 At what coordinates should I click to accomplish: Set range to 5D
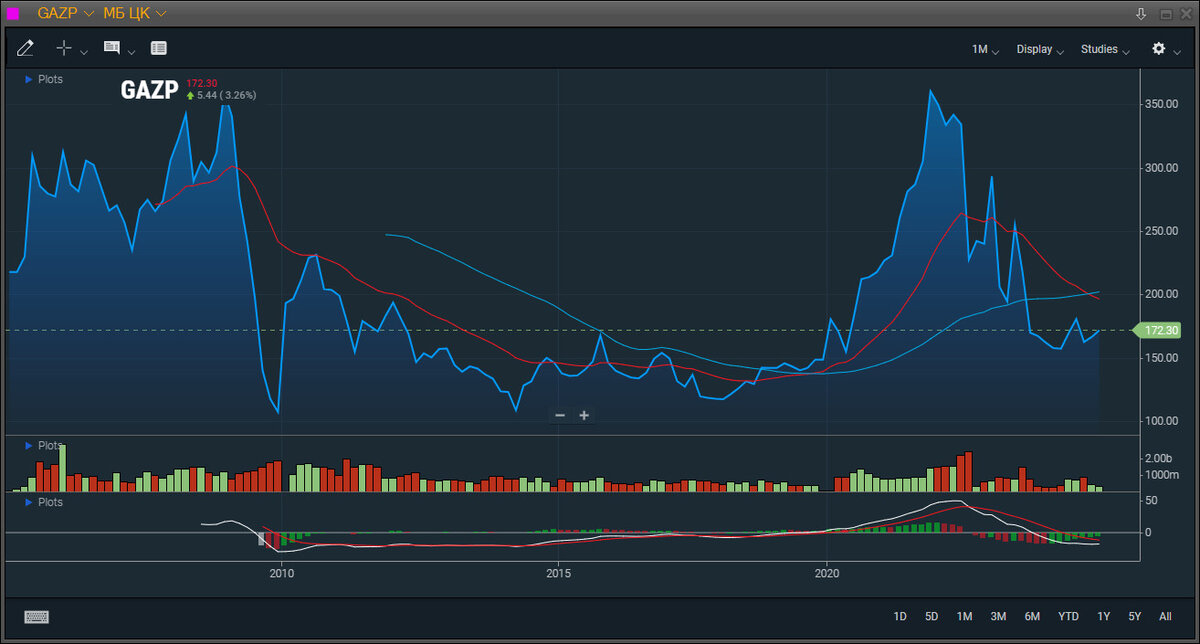pos(931,616)
